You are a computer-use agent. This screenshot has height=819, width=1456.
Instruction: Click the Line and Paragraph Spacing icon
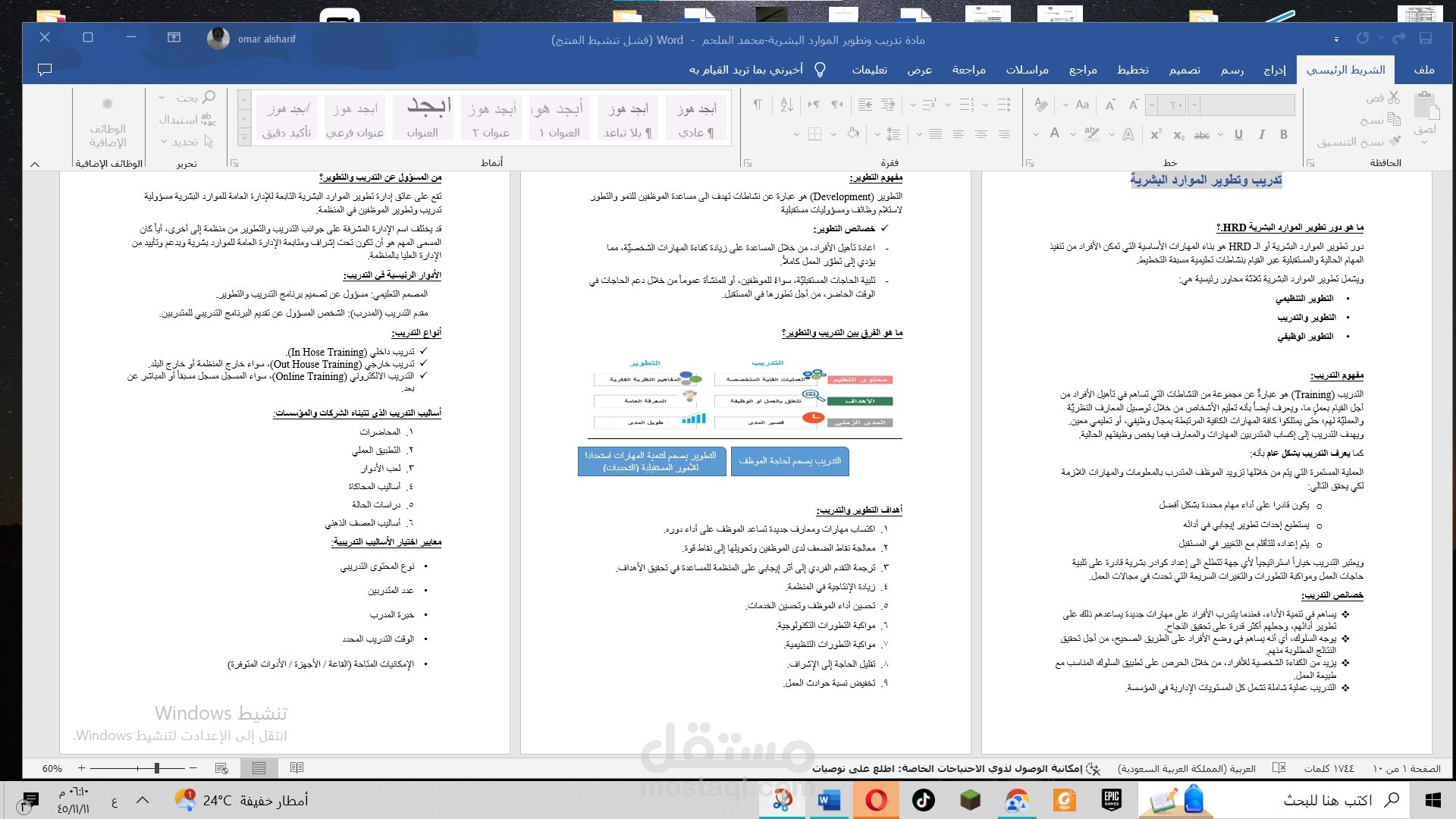(893, 134)
